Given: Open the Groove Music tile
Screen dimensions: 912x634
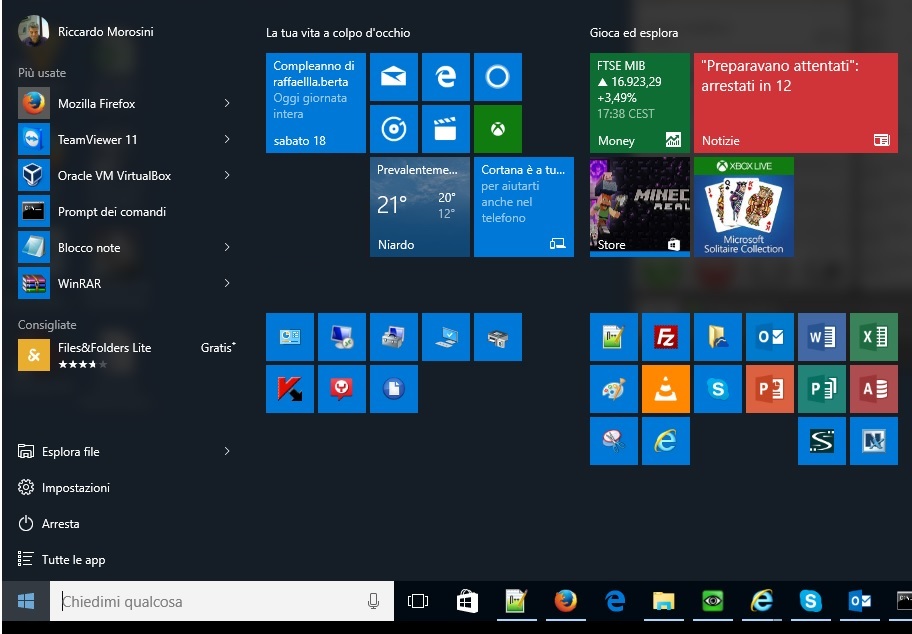Looking at the screenshot, I should [x=394, y=129].
